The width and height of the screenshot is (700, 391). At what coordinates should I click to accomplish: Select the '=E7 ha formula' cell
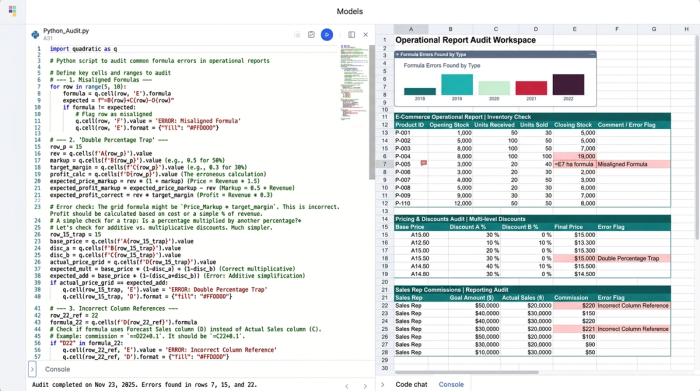pos(575,164)
